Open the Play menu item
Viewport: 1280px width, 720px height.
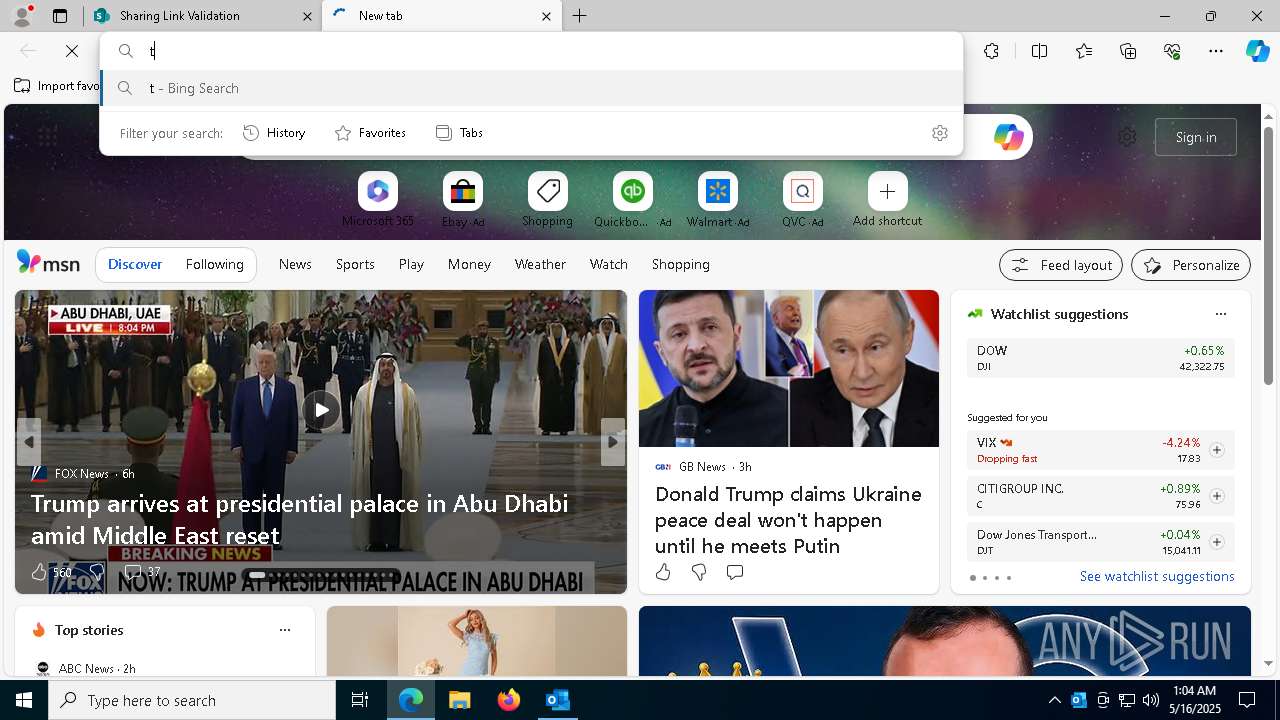(x=411, y=264)
